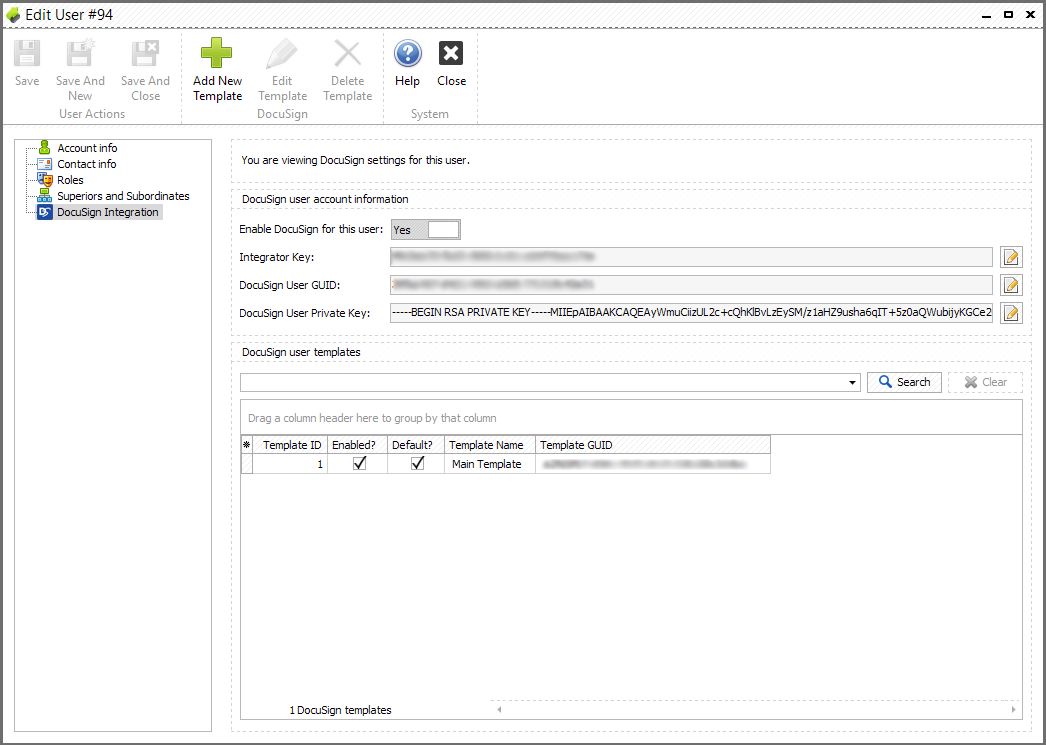Image resolution: width=1046 pixels, height=745 pixels.
Task: Sort by Enabled? column header
Action: (x=357, y=445)
